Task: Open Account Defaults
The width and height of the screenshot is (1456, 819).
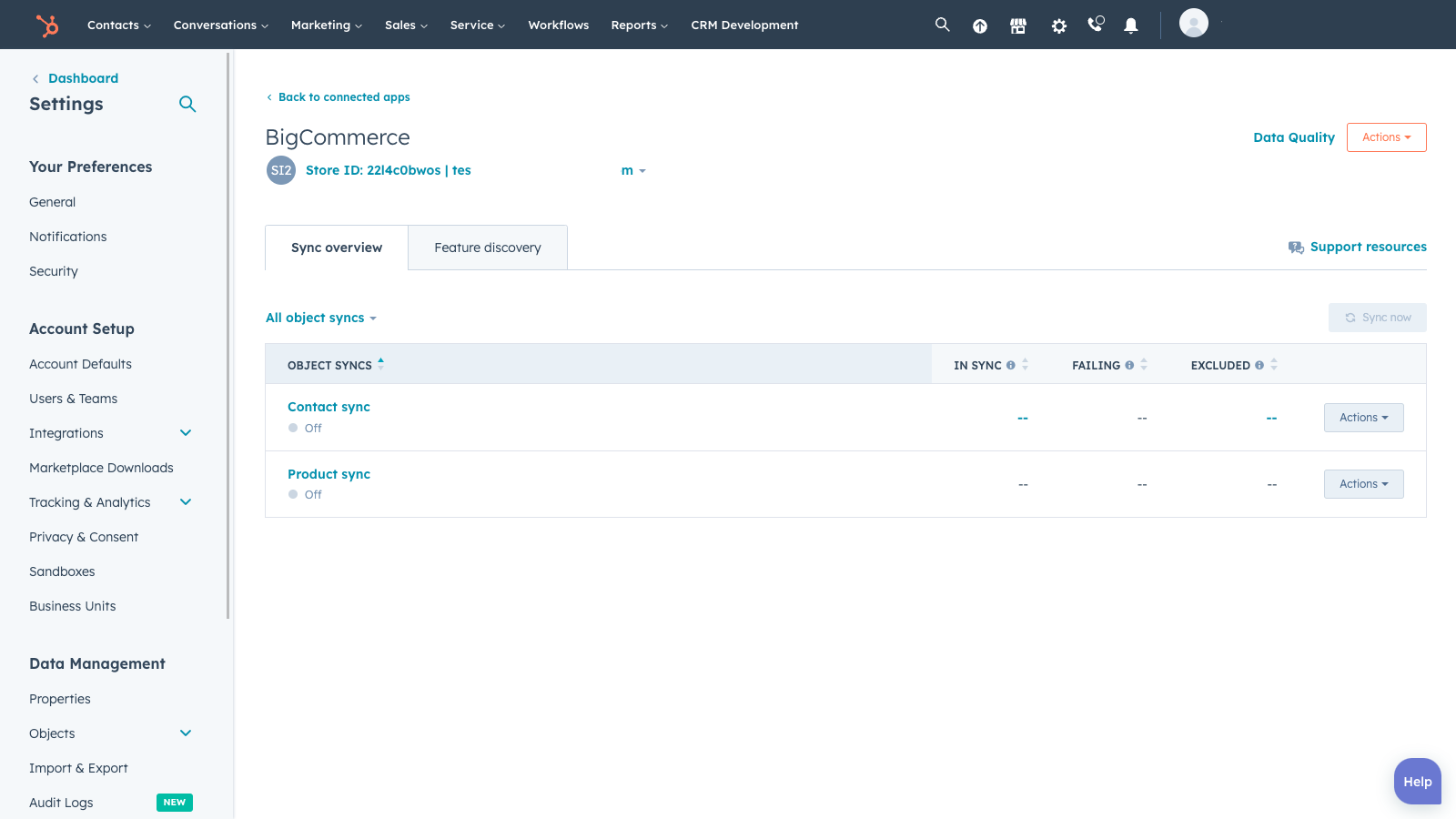Action: point(80,364)
